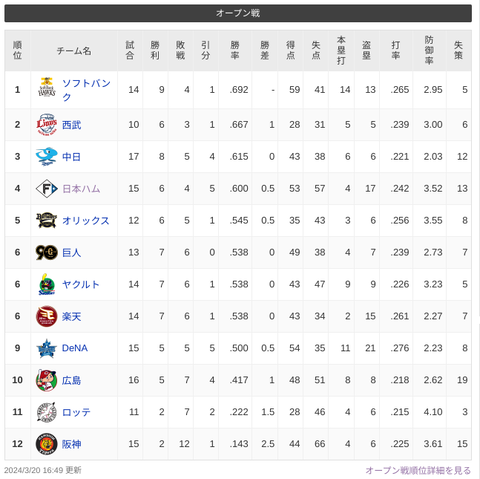Open the オリックス team page link
The width and height of the screenshot is (480, 479).
tap(86, 221)
